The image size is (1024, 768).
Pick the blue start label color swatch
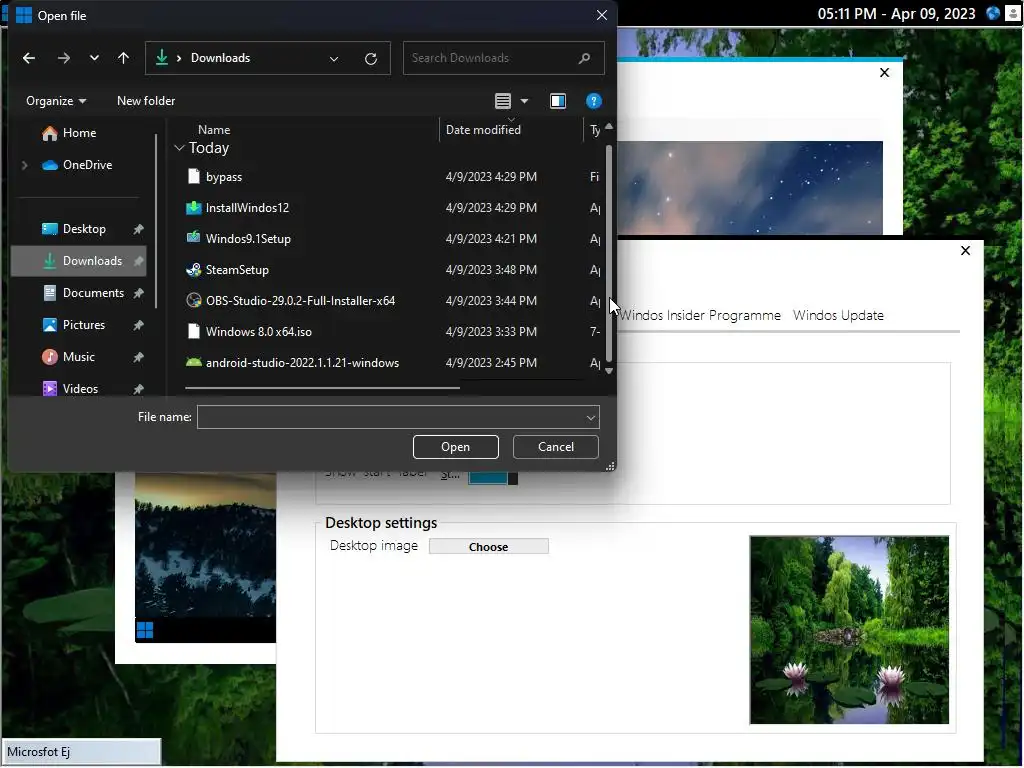488,477
